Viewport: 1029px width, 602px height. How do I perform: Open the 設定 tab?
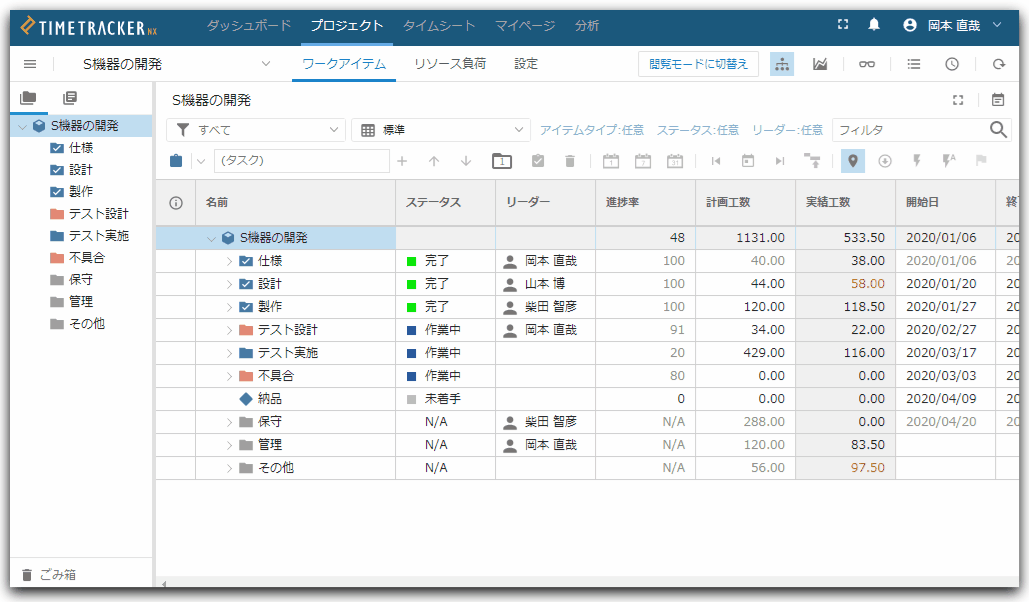(526, 64)
